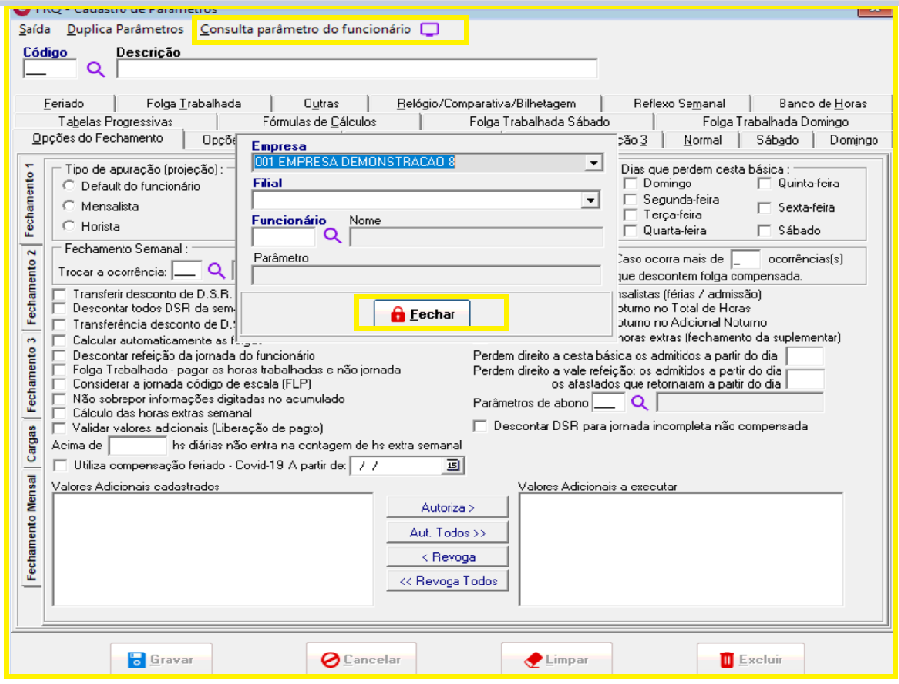Switch to the Feriado tab
899x684 pixels.
[x=64, y=104]
